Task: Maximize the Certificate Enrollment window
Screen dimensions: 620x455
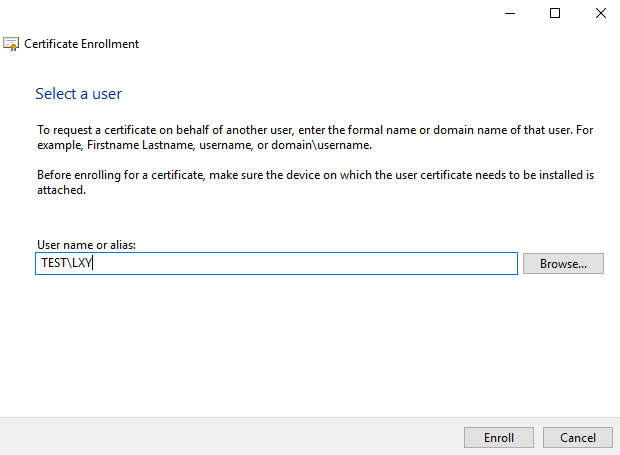Action: pos(555,13)
